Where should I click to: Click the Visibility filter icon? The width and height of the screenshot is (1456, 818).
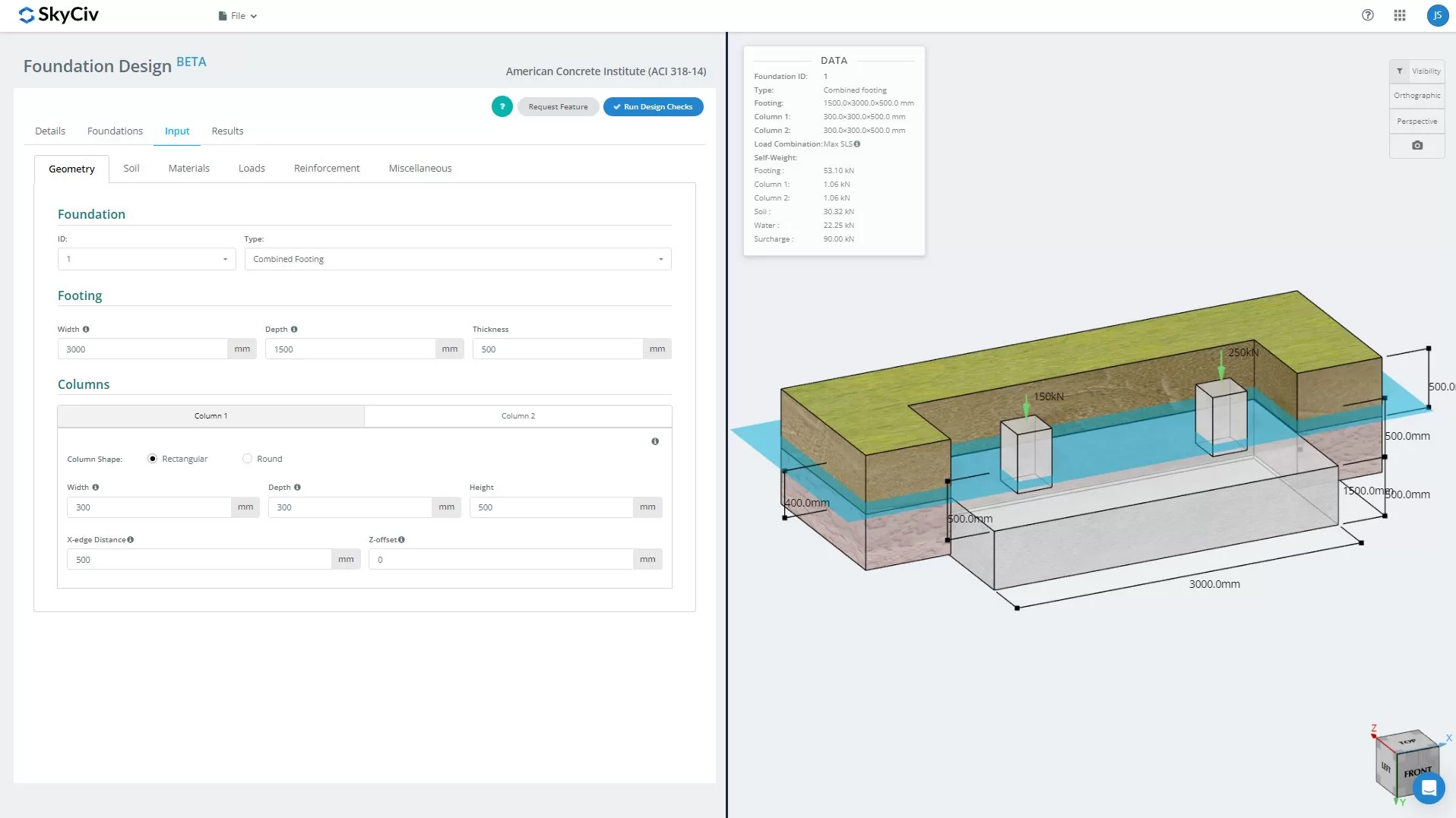point(1399,71)
